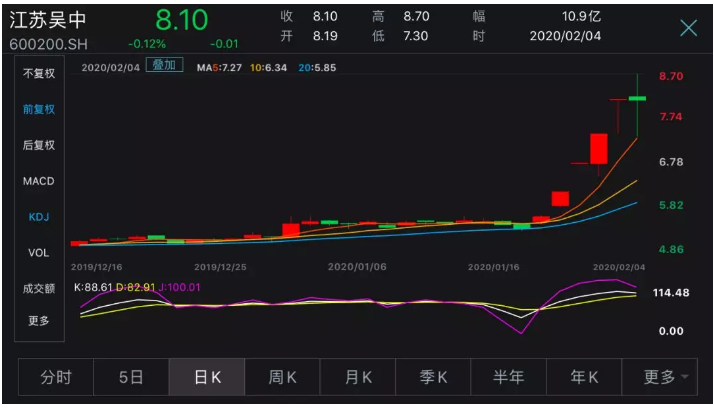This screenshot has height=408, width=714.
Task: Click the date label 2019/12/16
Action: [x=97, y=267]
